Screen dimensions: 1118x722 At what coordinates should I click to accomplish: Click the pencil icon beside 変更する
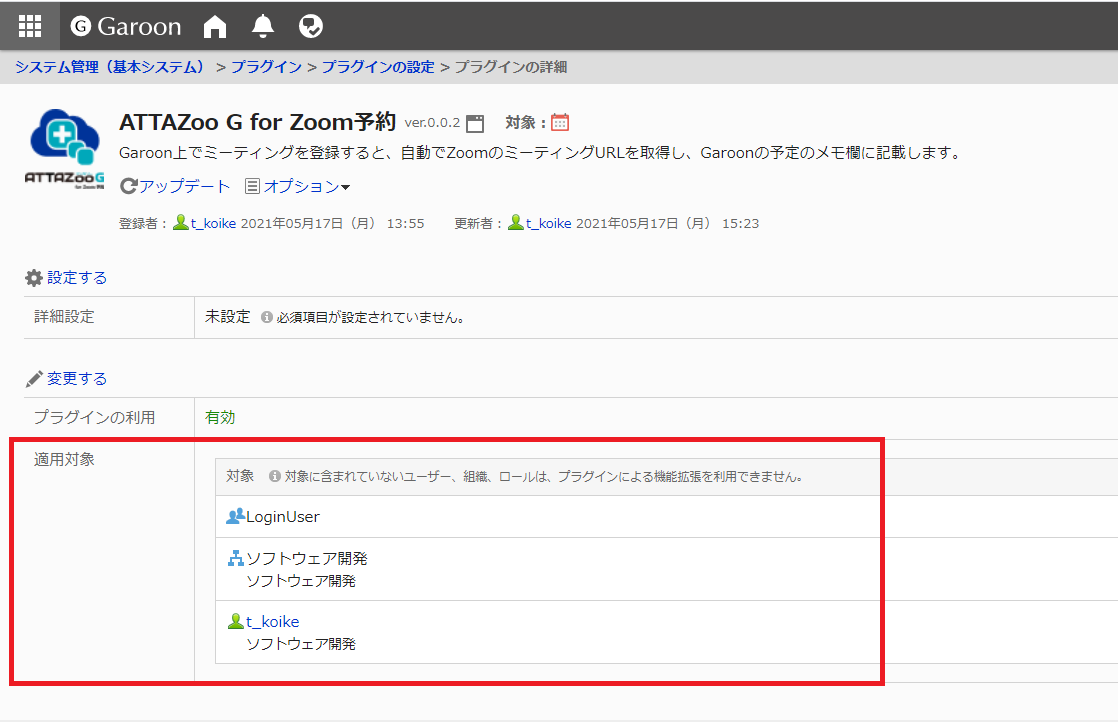(34, 378)
